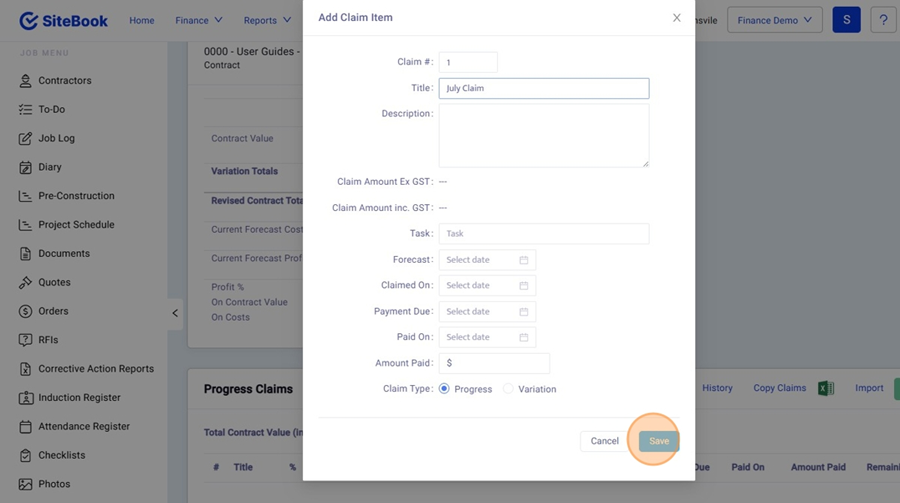The height and width of the screenshot is (503, 900).
Task: Click the Description text area
Action: [x=543, y=135]
